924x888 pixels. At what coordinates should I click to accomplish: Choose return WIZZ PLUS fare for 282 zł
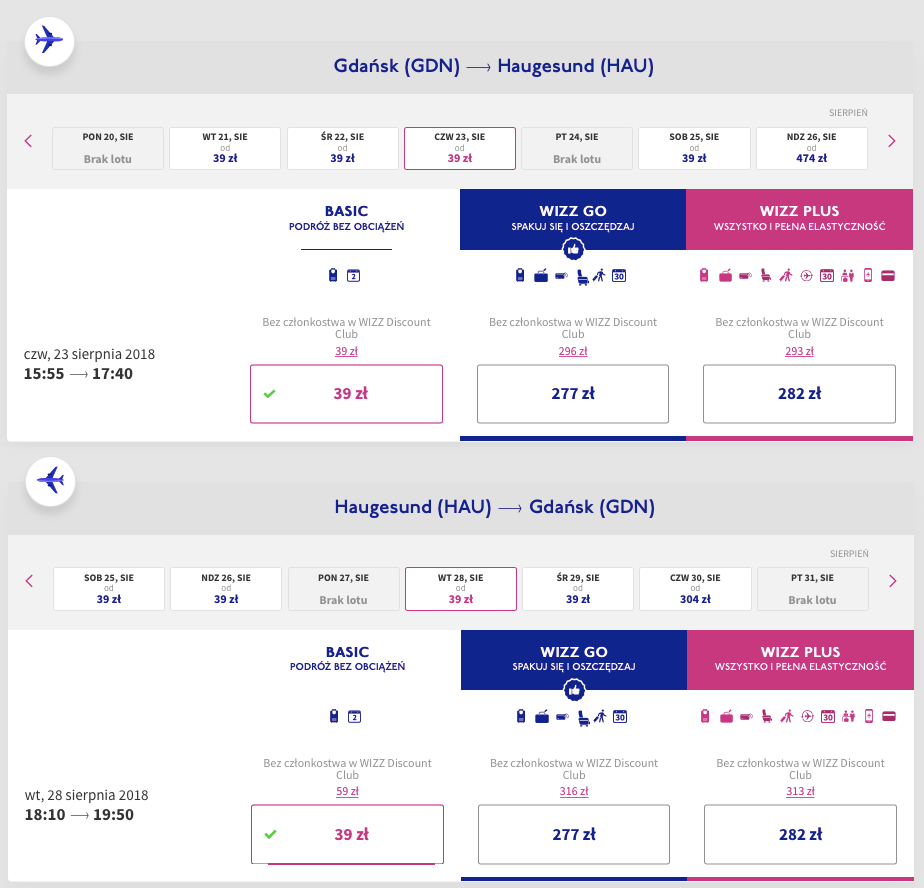pyautogui.click(x=800, y=834)
